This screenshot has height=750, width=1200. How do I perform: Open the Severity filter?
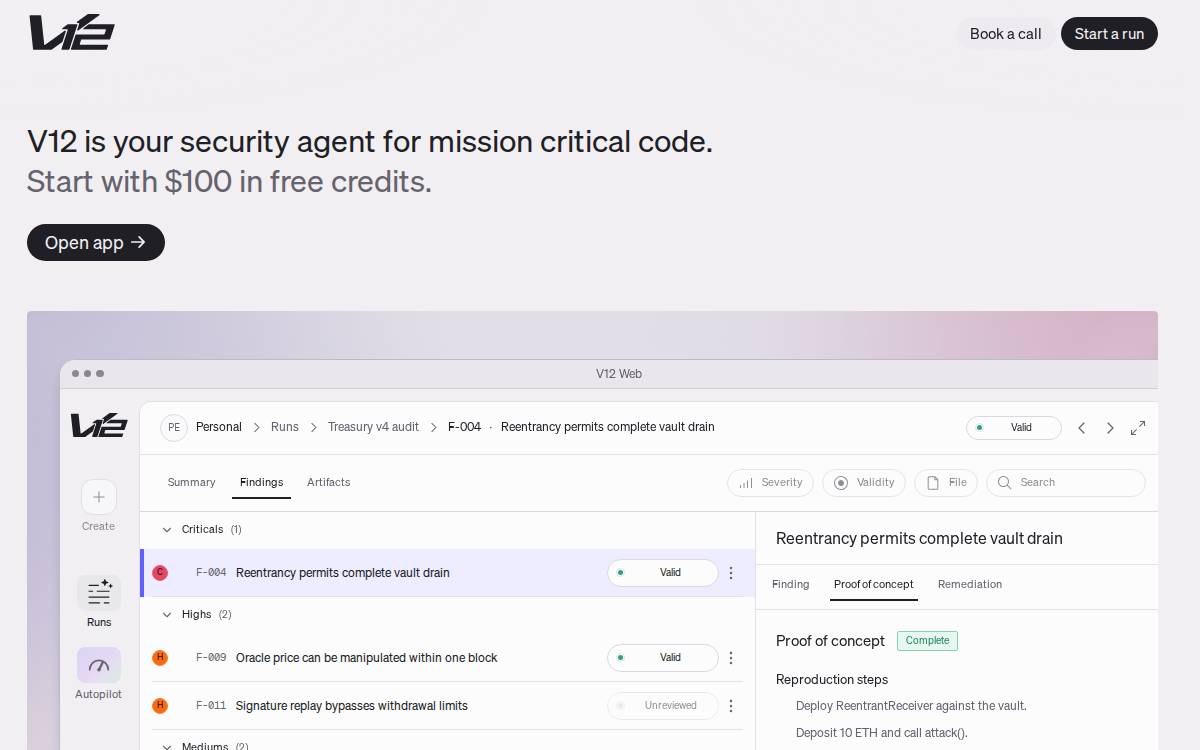point(770,483)
